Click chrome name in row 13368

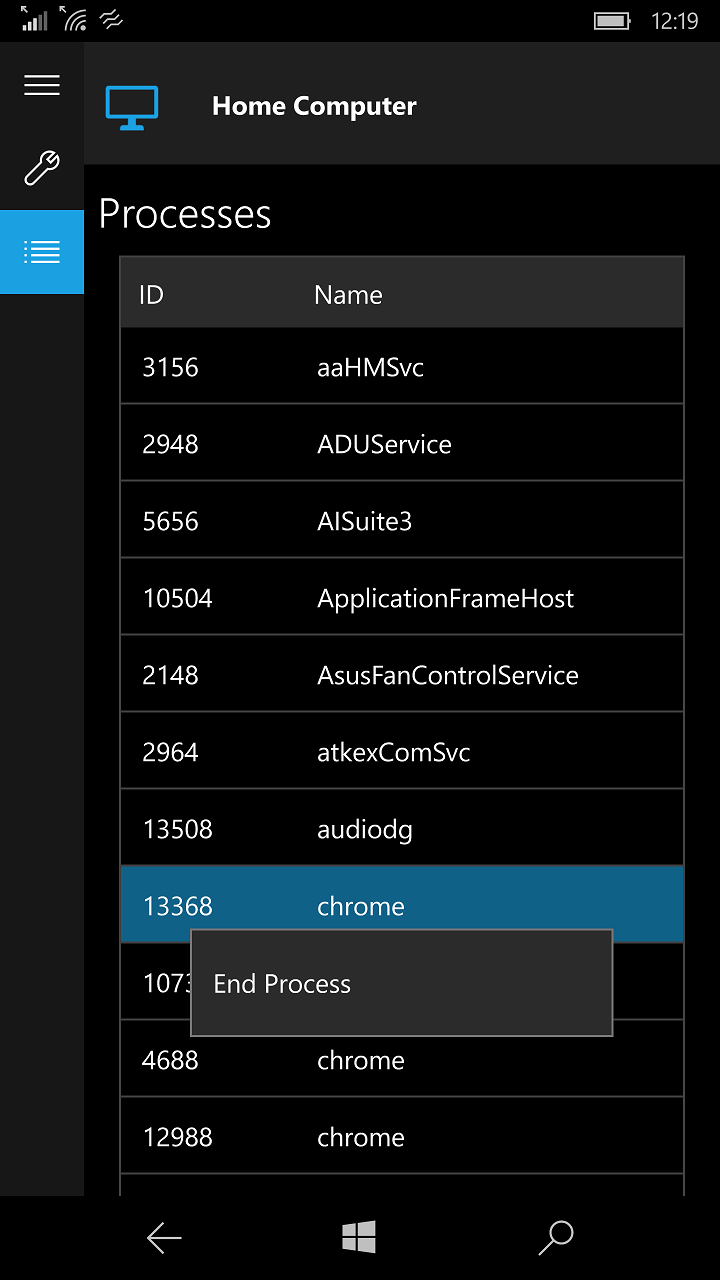pyautogui.click(x=361, y=906)
